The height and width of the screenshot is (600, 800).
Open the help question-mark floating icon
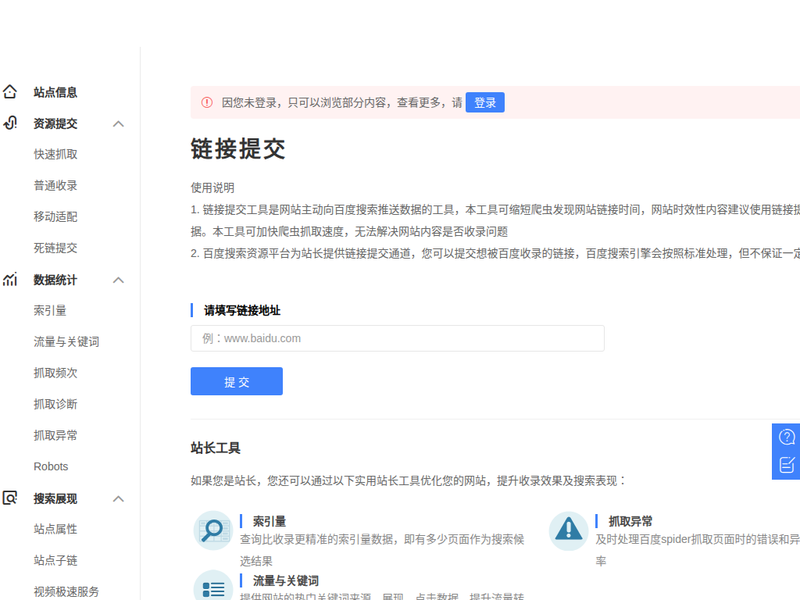coord(787,437)
